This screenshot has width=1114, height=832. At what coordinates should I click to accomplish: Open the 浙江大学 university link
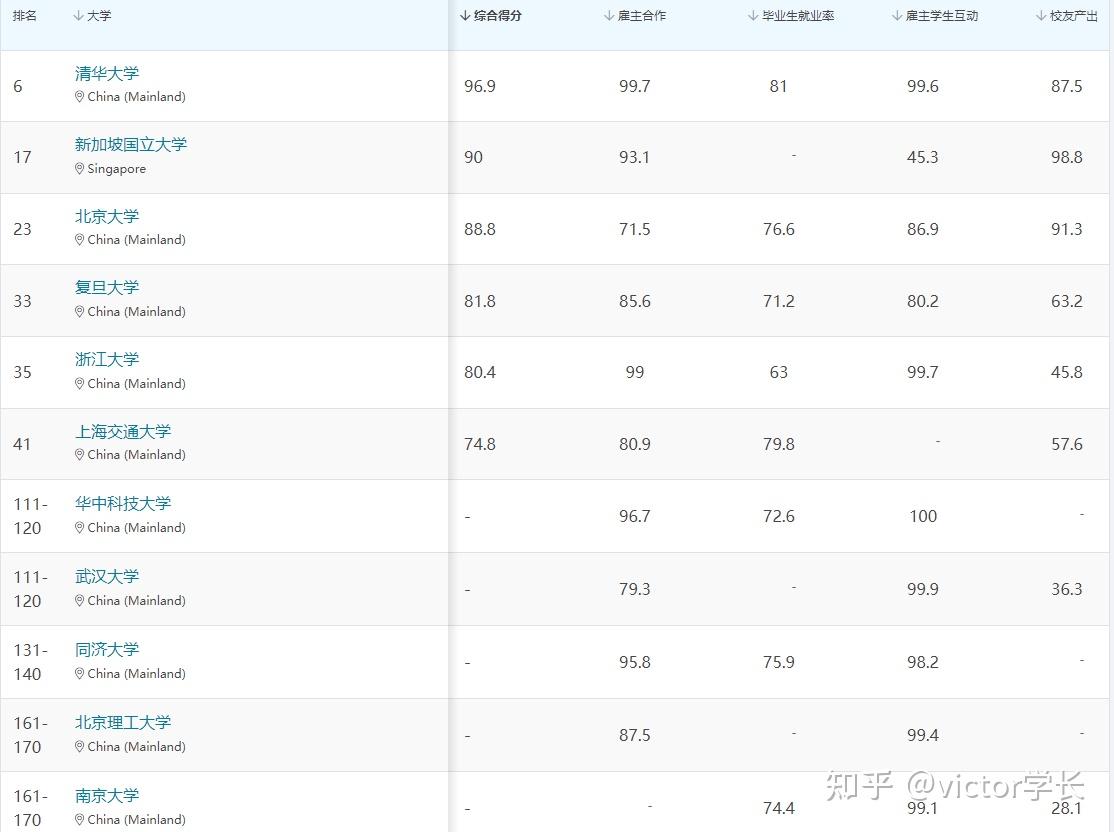(x=107, y=360)
